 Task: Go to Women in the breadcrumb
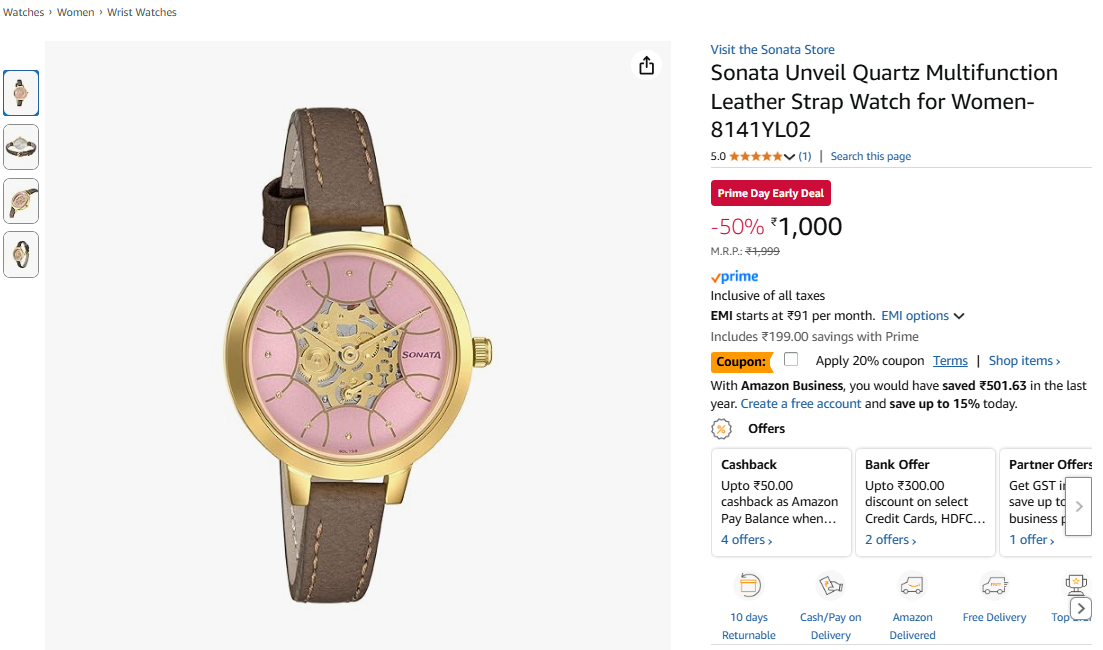tap(76, 12)
